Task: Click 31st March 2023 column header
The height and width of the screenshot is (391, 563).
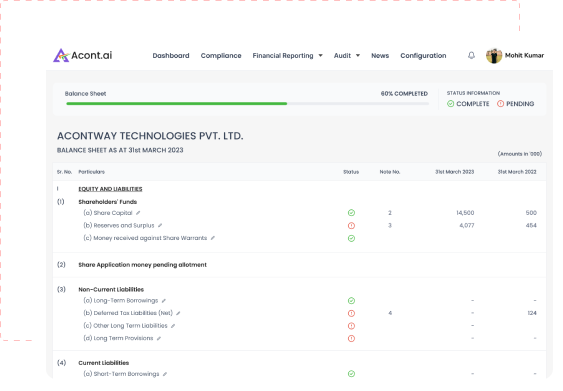Action: point(455,172)
